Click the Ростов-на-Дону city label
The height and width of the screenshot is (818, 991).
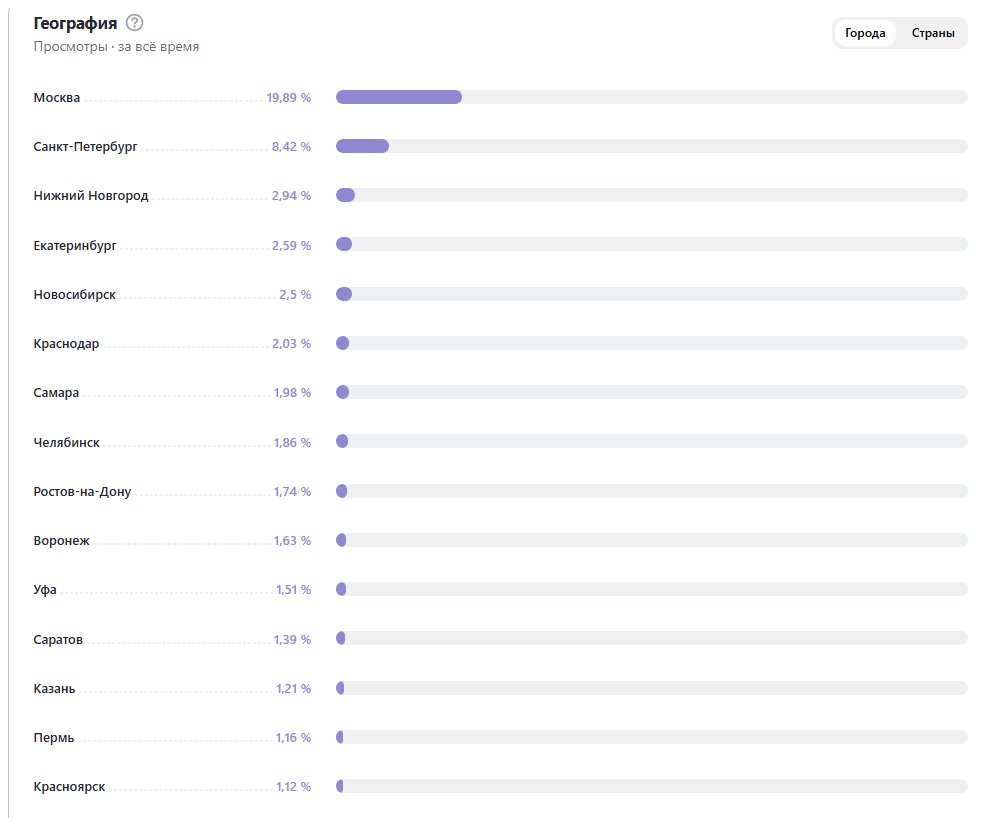(82, 492)
